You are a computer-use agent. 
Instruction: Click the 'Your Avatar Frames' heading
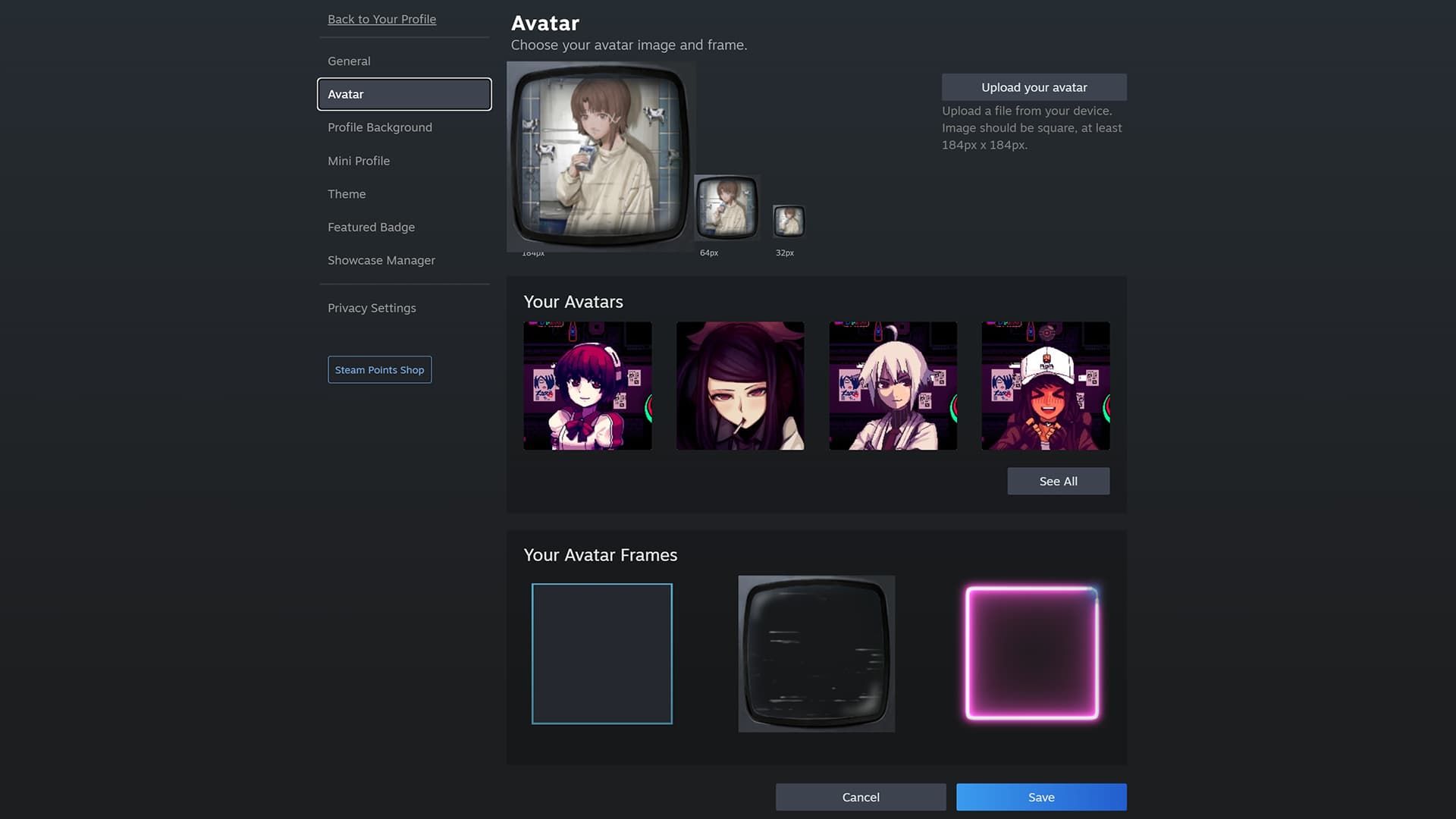[601, 555]
